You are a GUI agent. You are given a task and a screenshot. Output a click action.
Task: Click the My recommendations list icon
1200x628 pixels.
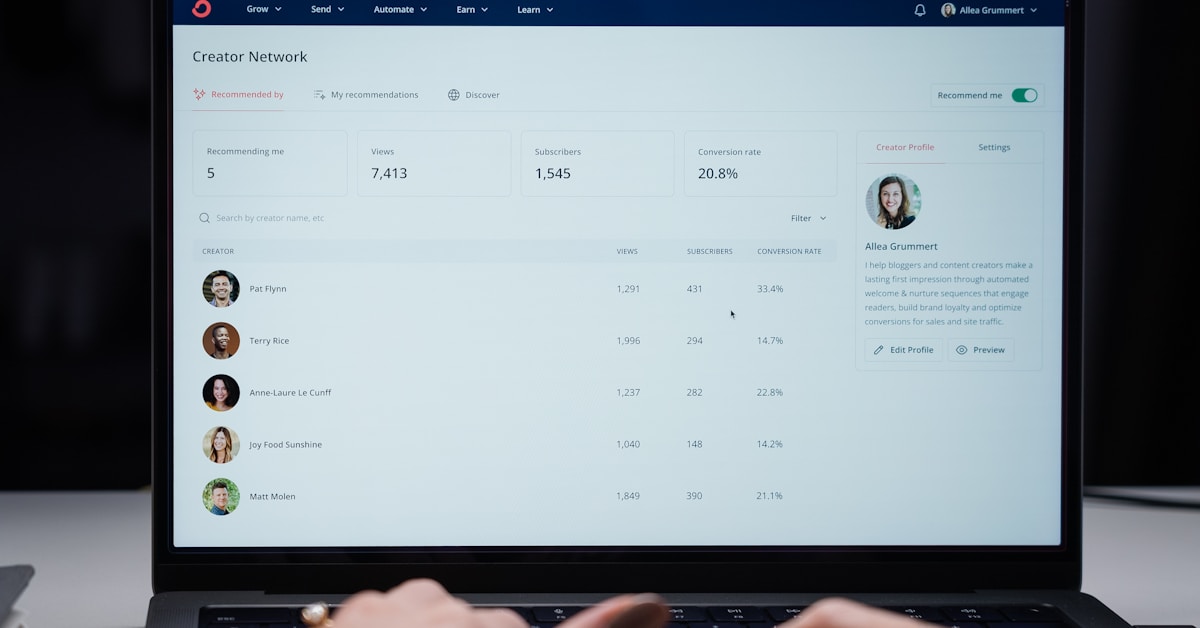pos(319,95)
